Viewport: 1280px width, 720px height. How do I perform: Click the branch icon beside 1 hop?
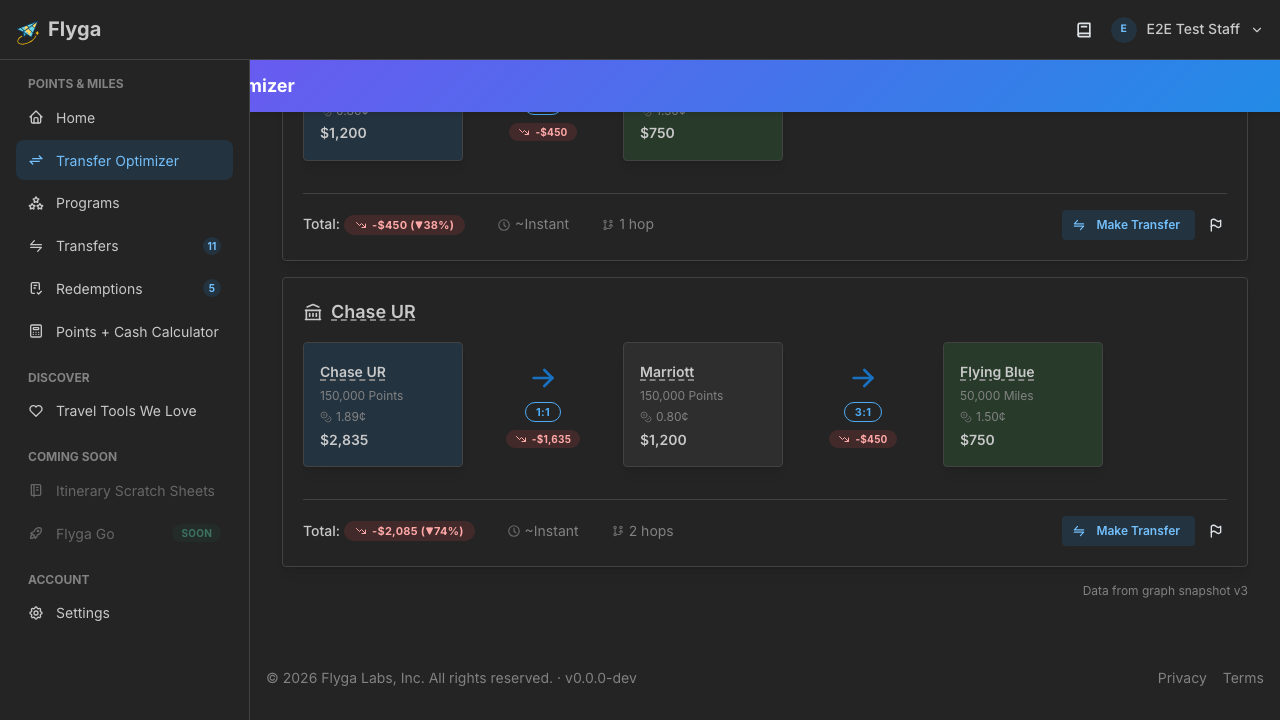pyautogui.click(x=608, y=225)
